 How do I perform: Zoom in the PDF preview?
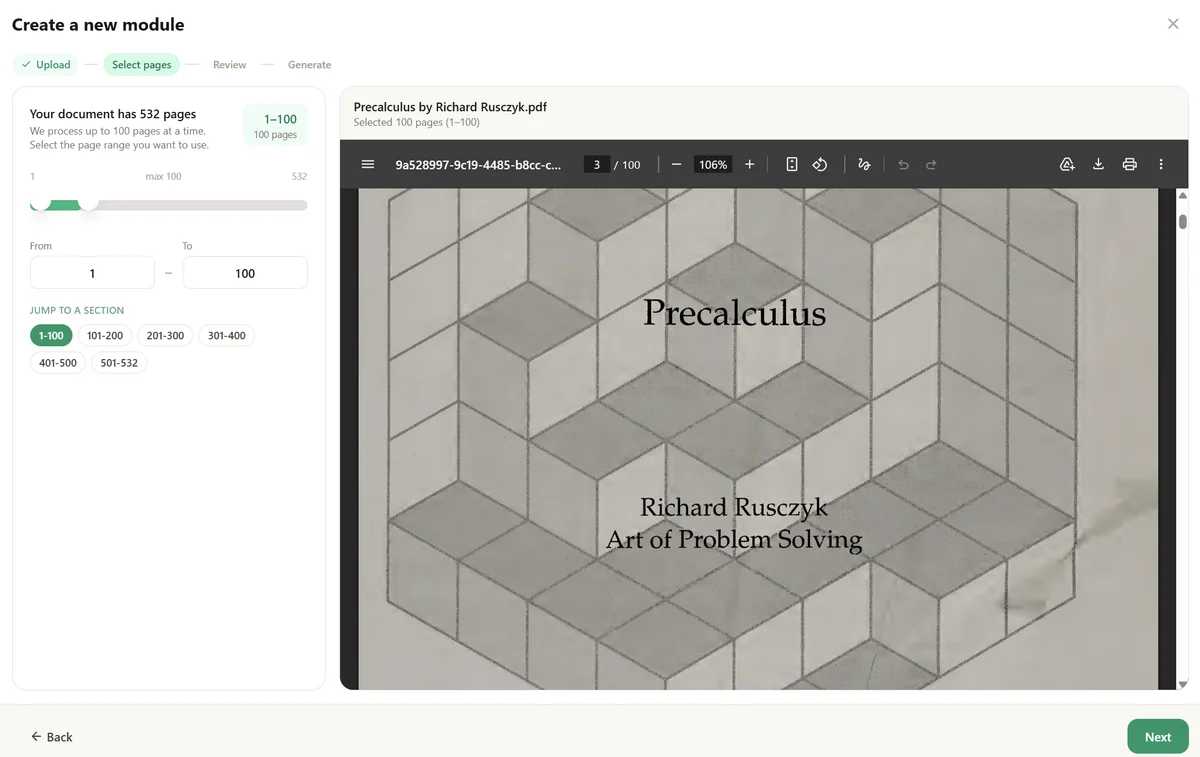pos(750,164)
